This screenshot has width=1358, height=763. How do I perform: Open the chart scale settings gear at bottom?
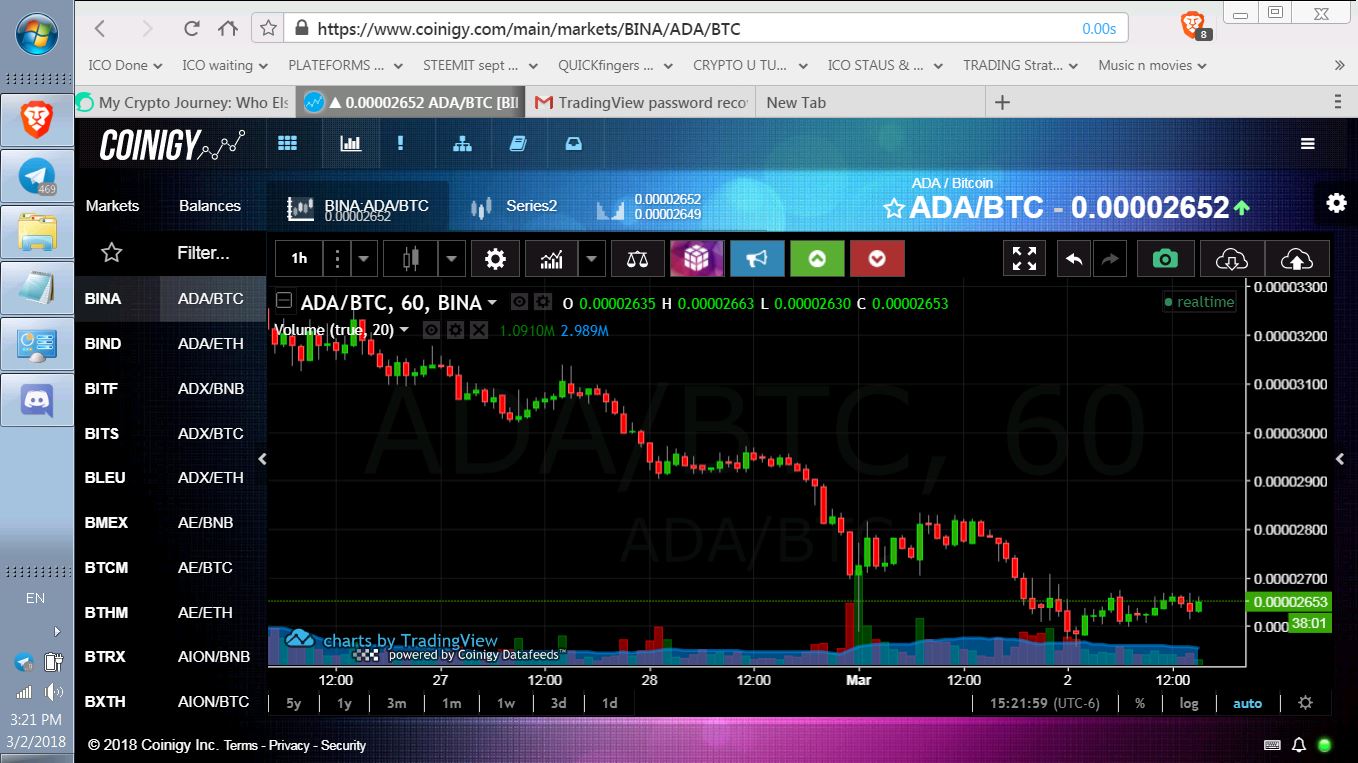[1305, 703]
